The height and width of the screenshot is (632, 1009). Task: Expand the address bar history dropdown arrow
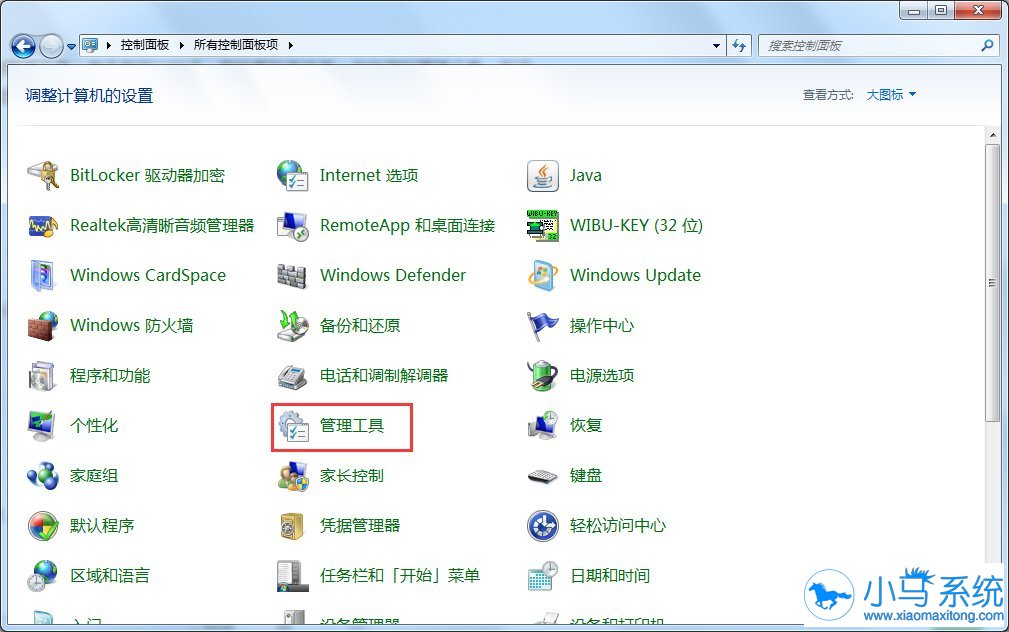[x=716, y=46]
